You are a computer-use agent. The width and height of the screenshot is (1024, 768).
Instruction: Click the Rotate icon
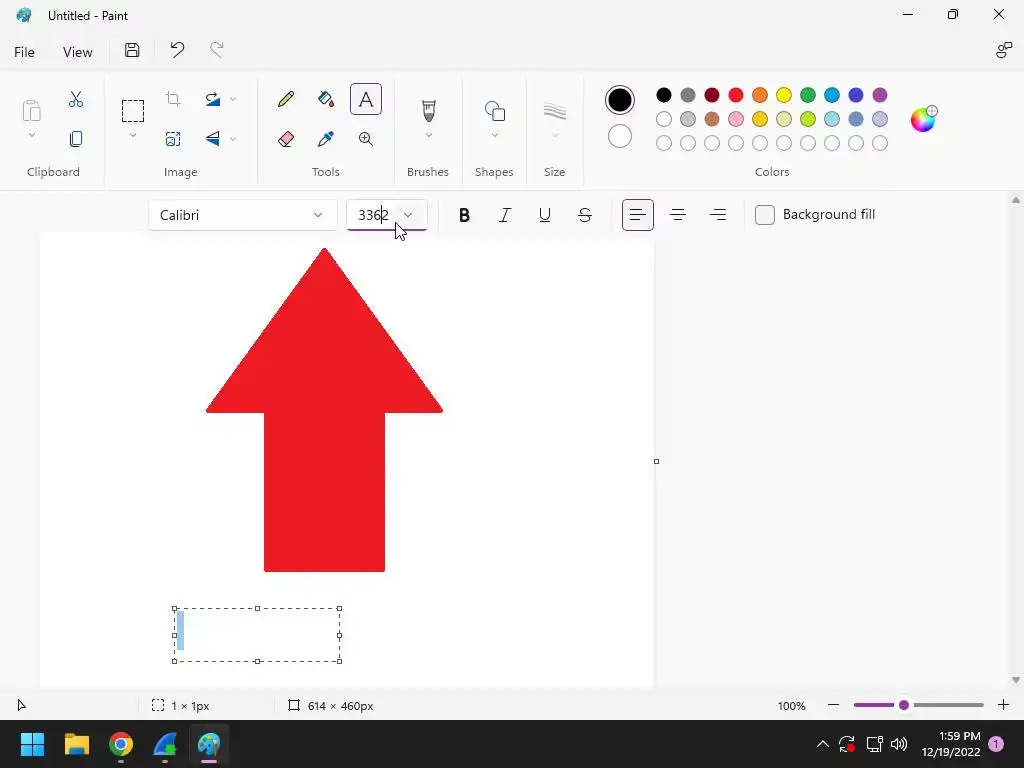(x=212, y=99)
